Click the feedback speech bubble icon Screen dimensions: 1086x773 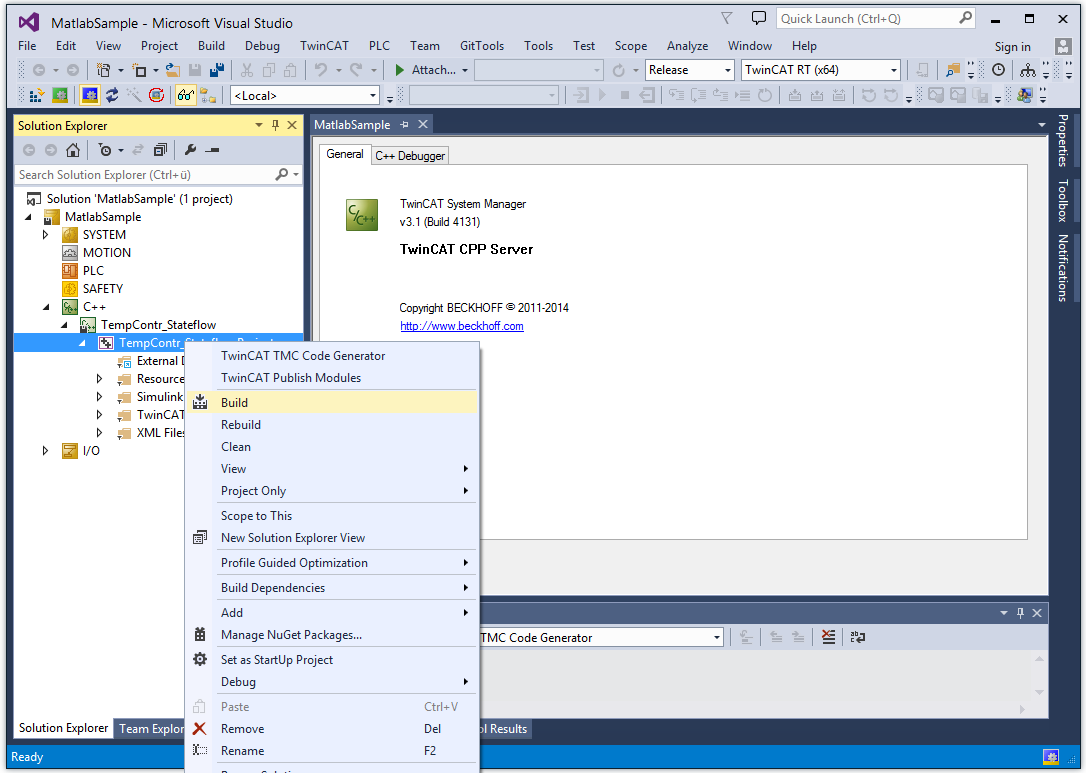(758, 18)
